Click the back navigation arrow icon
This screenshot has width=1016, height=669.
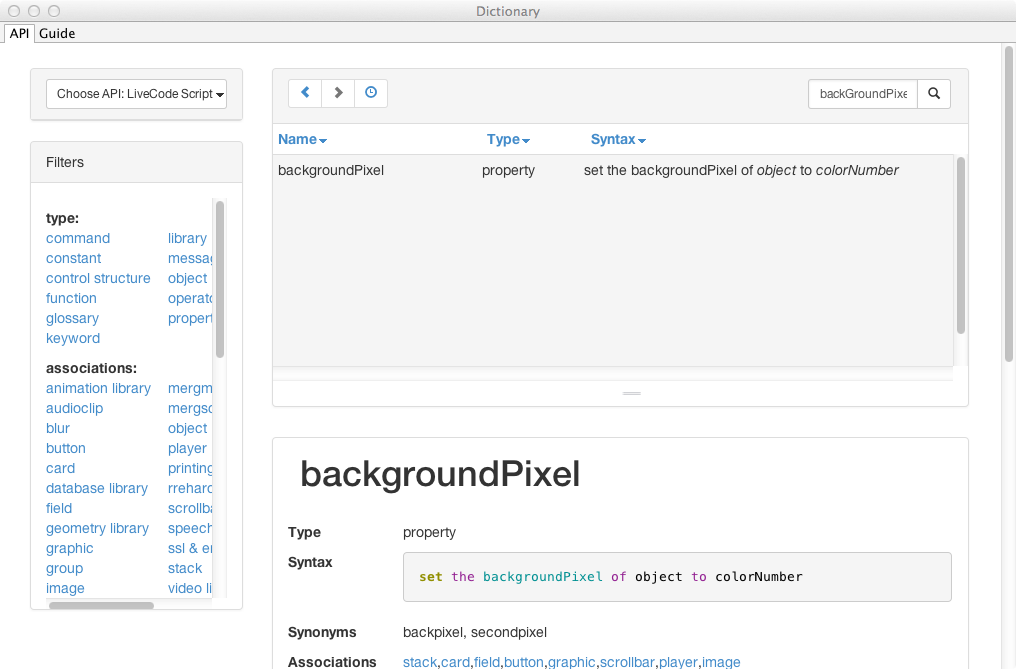(305, 93)
